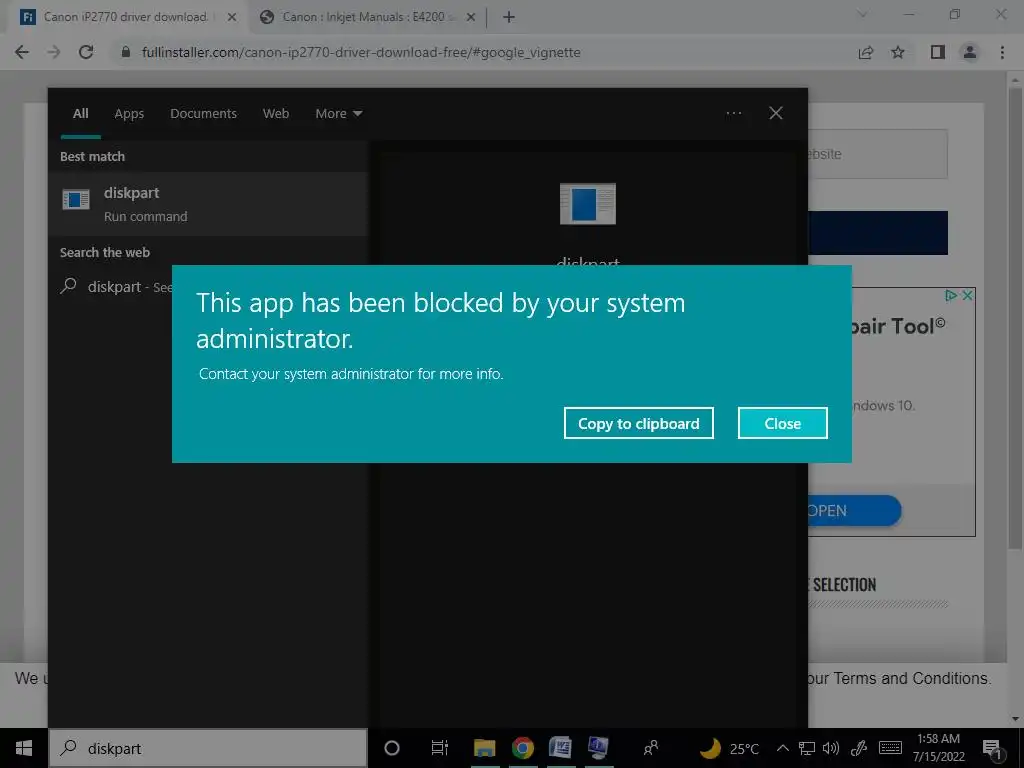Open weather widget showing 25°C
The width and height of the screenshot is (1024, 768).
click(x=729, y=748)
